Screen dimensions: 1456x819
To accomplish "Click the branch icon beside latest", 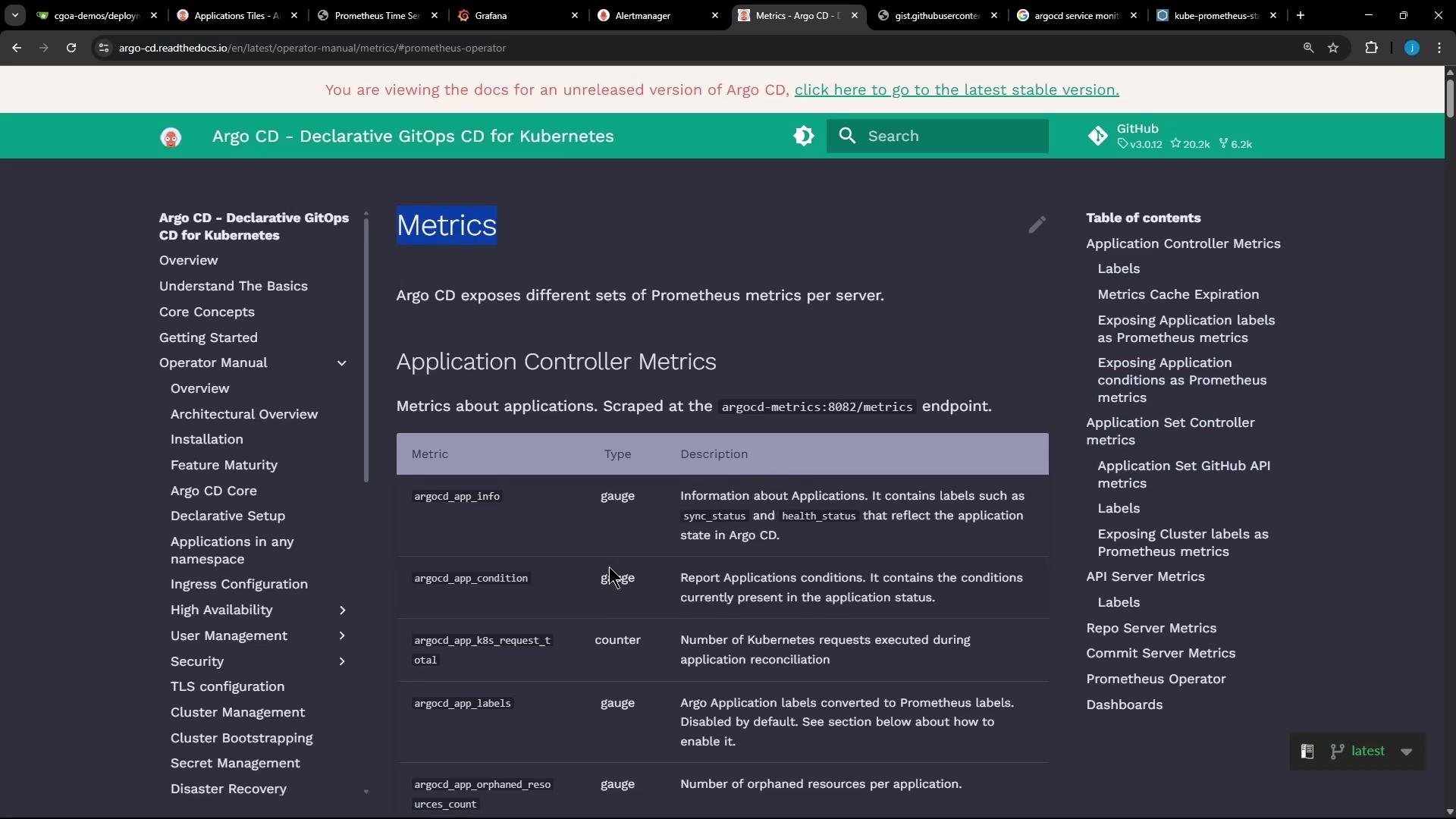I will 1338,752.
